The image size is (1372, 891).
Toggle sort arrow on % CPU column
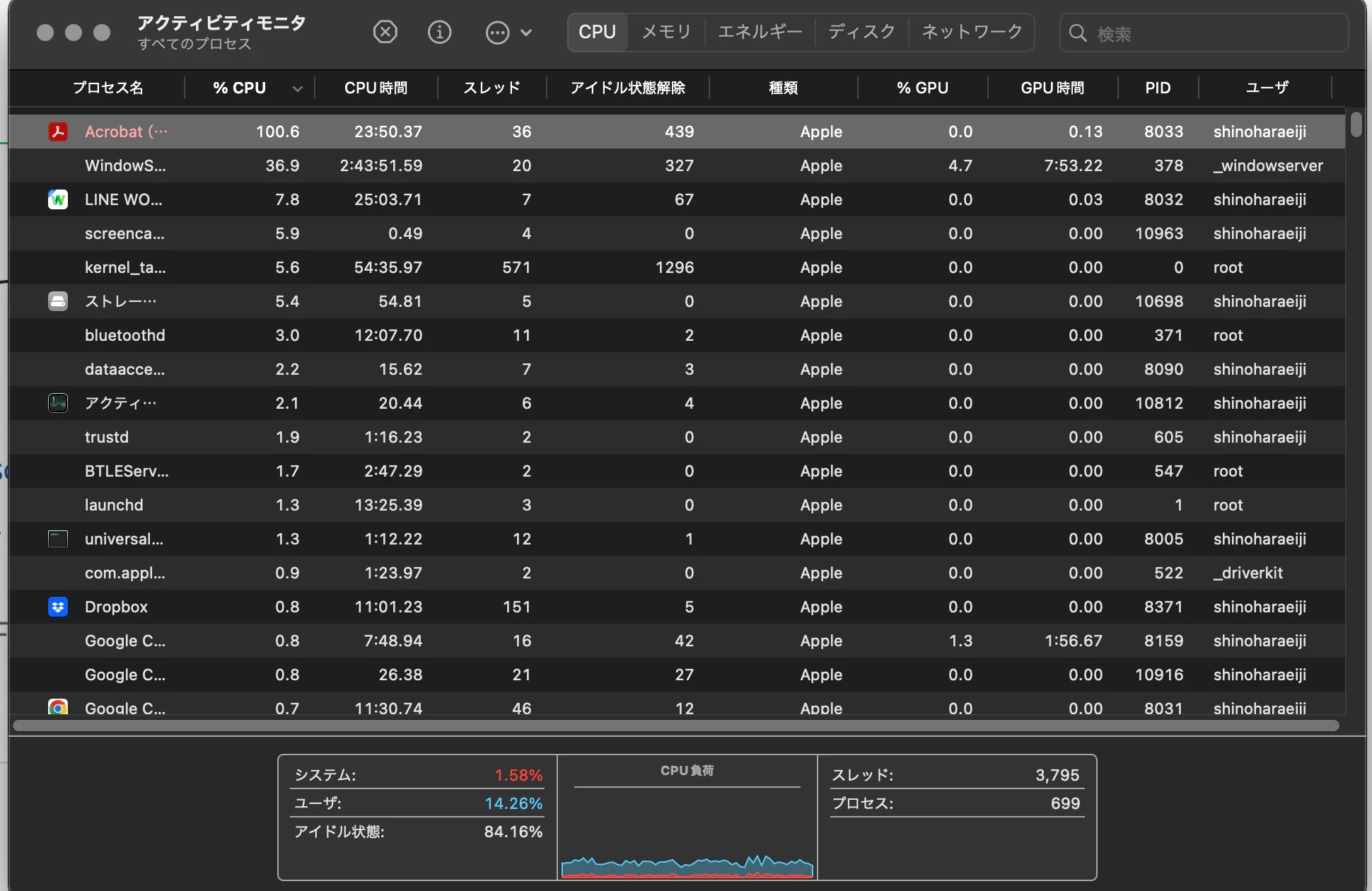[298, 88]
